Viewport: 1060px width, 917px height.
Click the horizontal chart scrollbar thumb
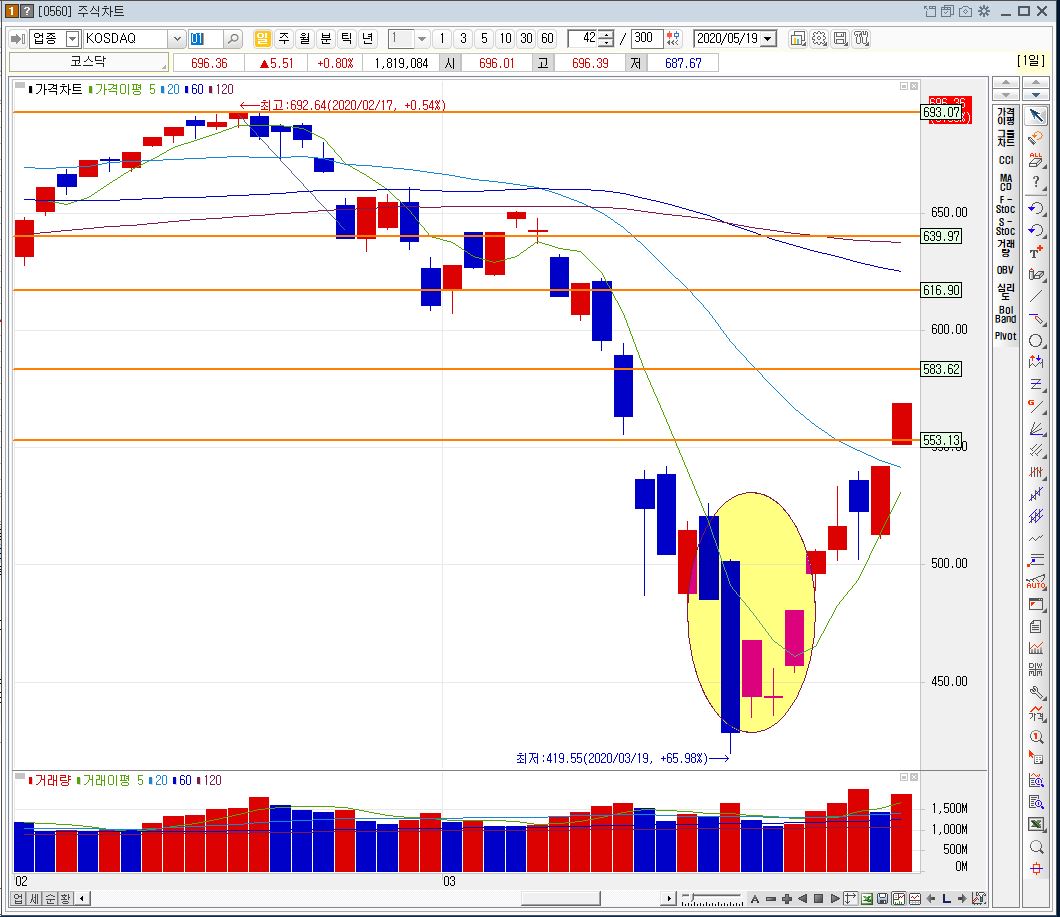pyautogui.click(x=560, y=899)
